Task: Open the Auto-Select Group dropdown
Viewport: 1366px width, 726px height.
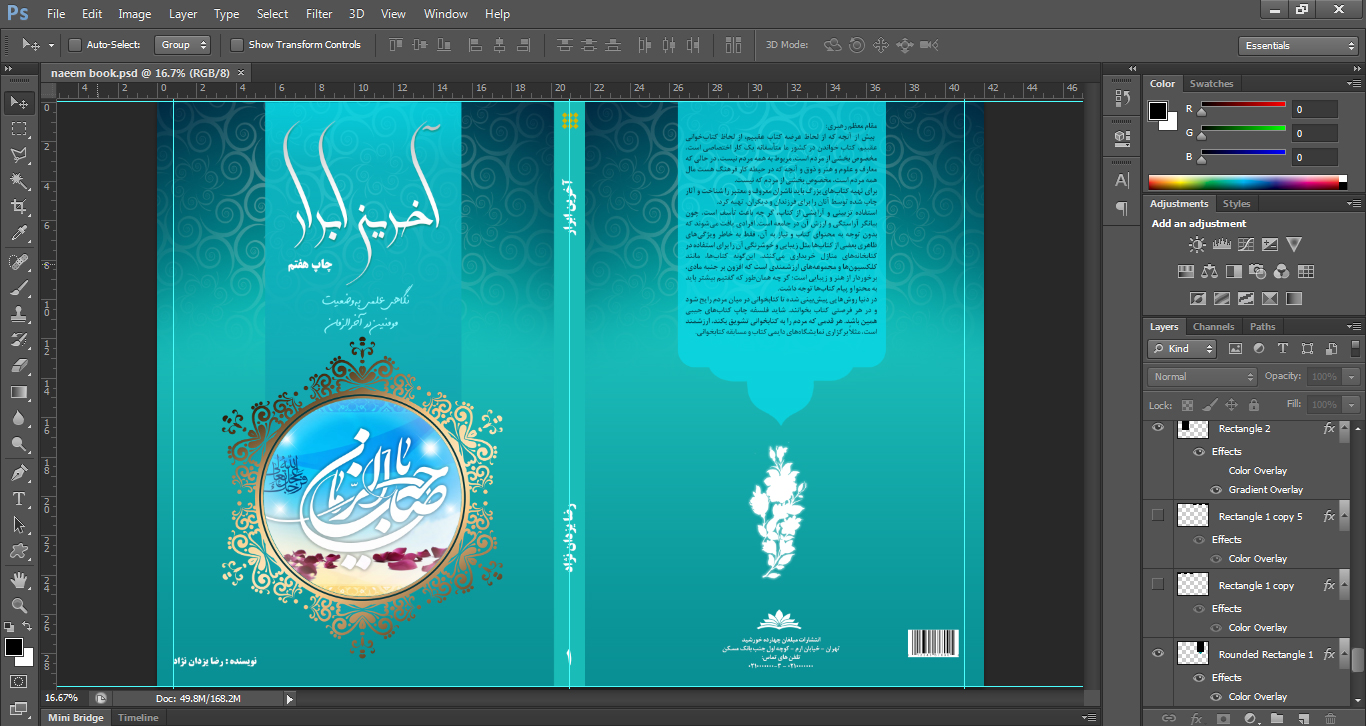Action: point(184,45)
